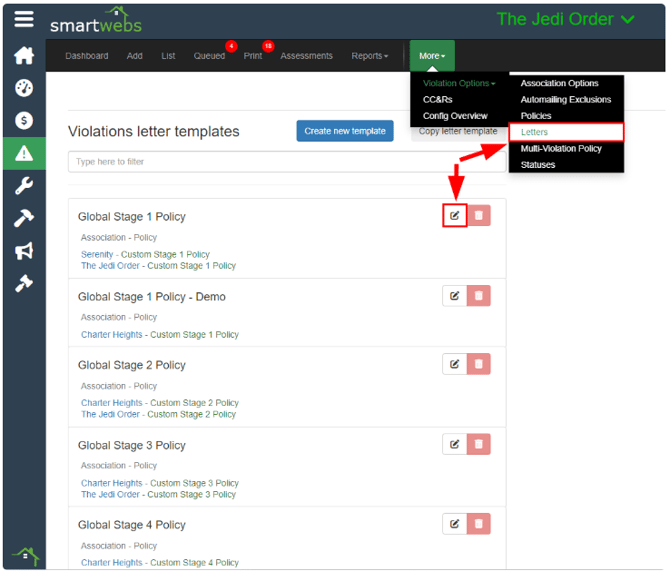
Task: Open the wrench icon in the sidebar
Action: coord(23,186)
